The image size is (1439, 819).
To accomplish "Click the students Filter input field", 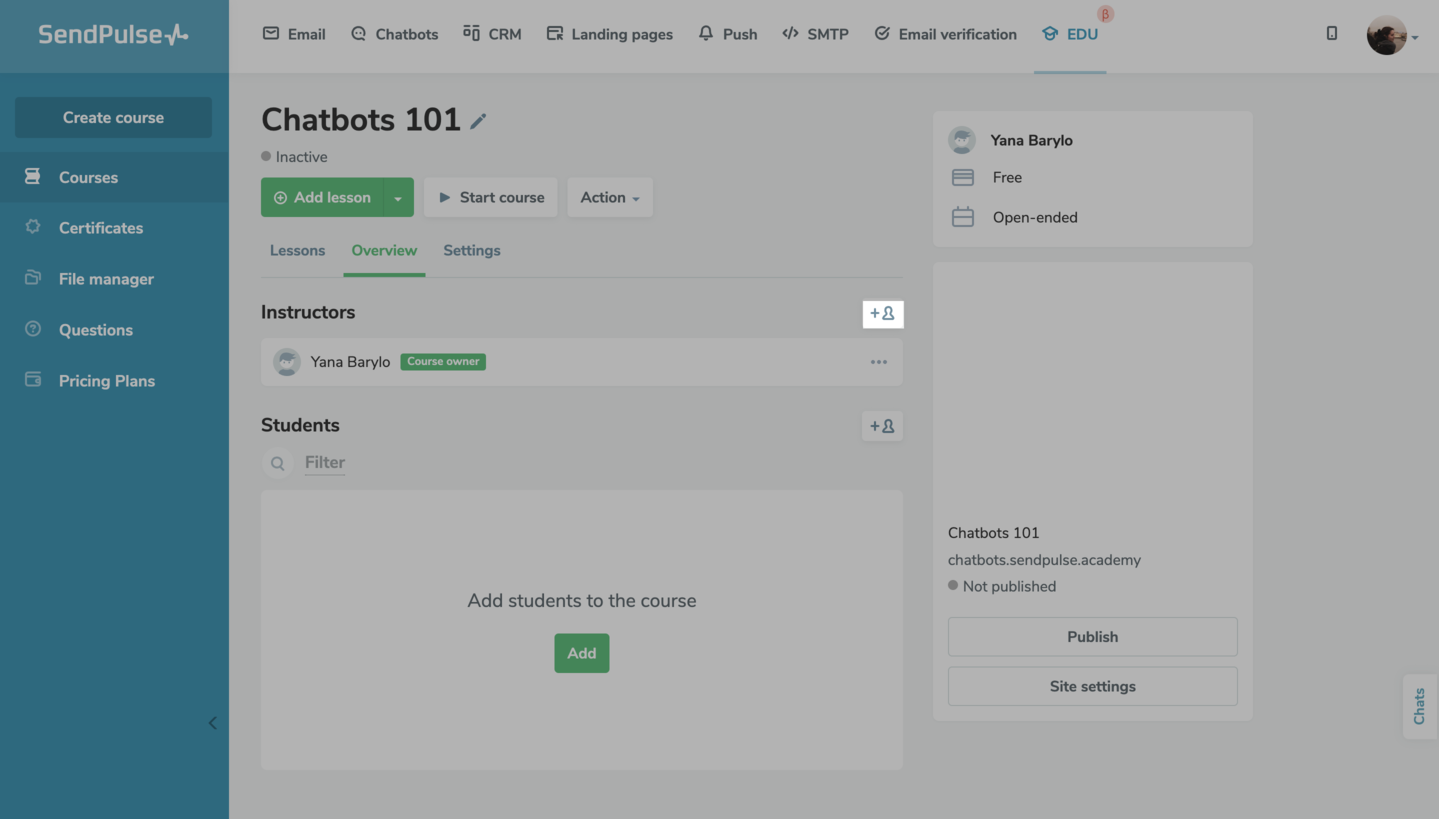I will point(325,463).
